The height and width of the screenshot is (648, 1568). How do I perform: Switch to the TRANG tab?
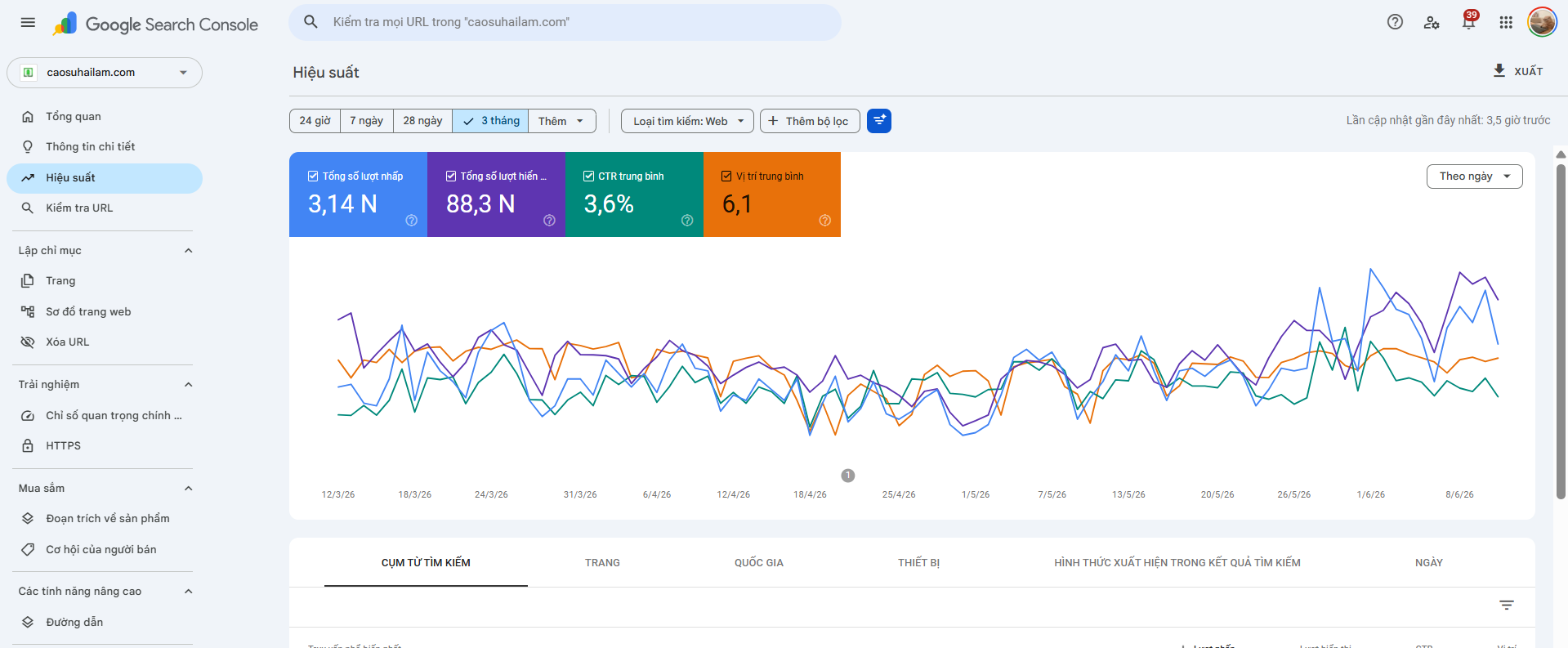[602, 562]
